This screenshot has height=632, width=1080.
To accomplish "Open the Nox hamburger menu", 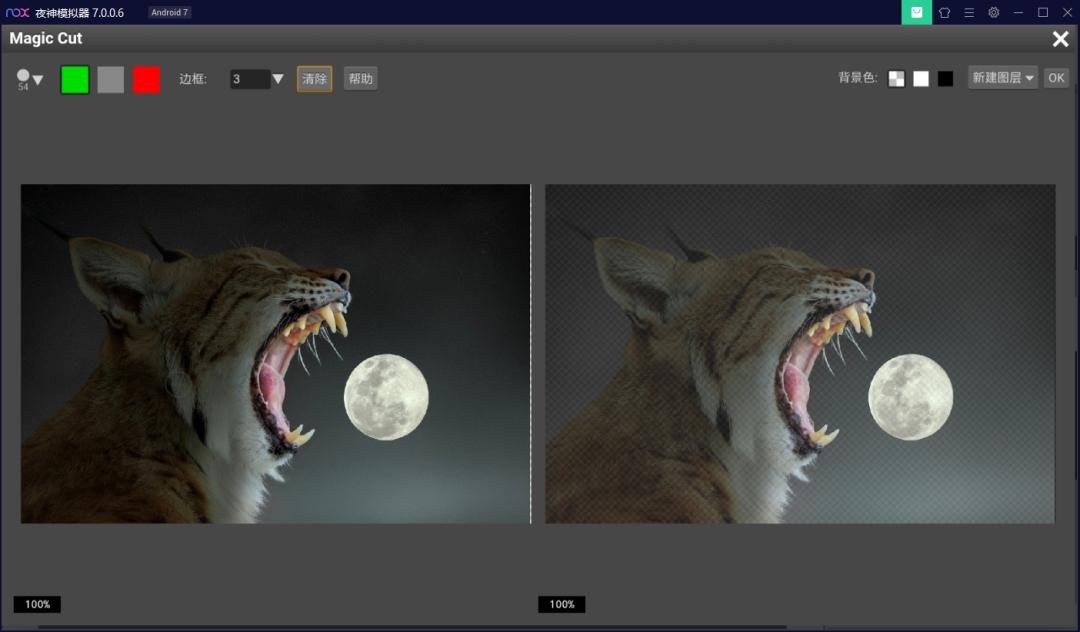I will [x=967, y=12].
